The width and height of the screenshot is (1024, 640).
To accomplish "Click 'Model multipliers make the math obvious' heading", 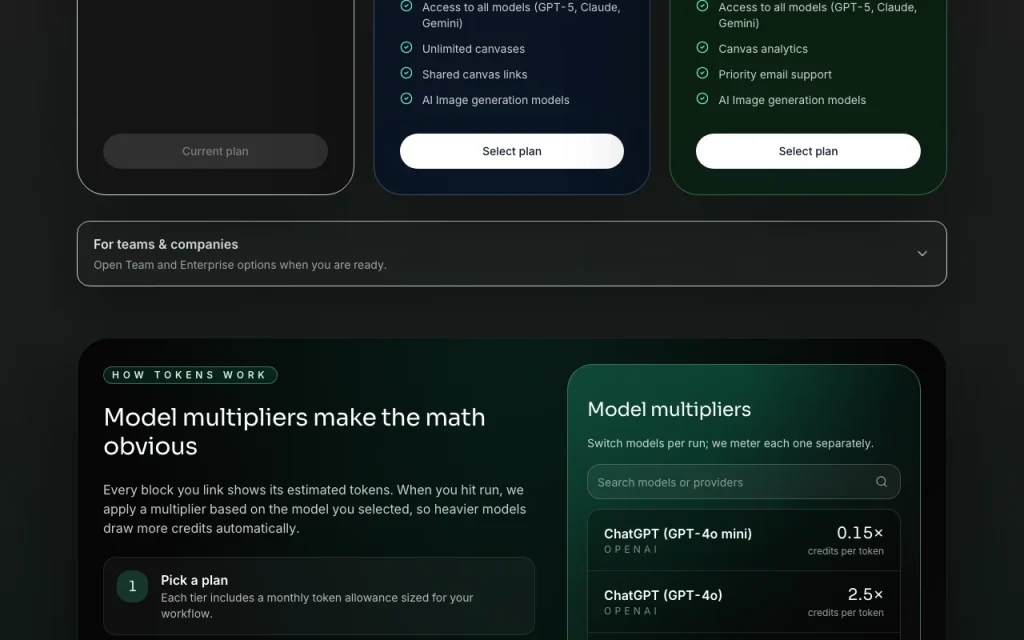I will pos(295,432).
